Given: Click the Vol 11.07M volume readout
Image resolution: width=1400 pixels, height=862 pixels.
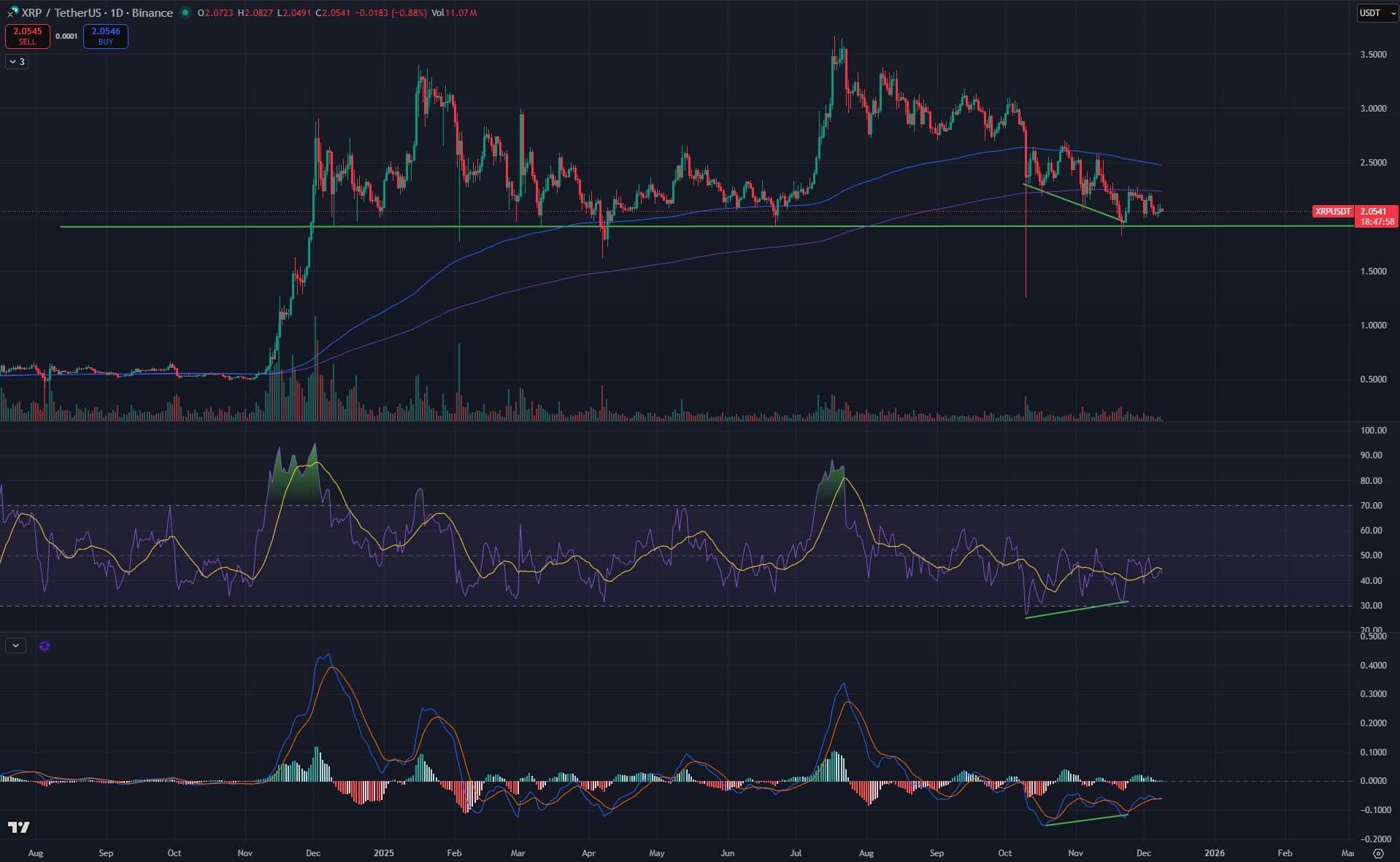Looking at the screenshot, I should (453, 12).
